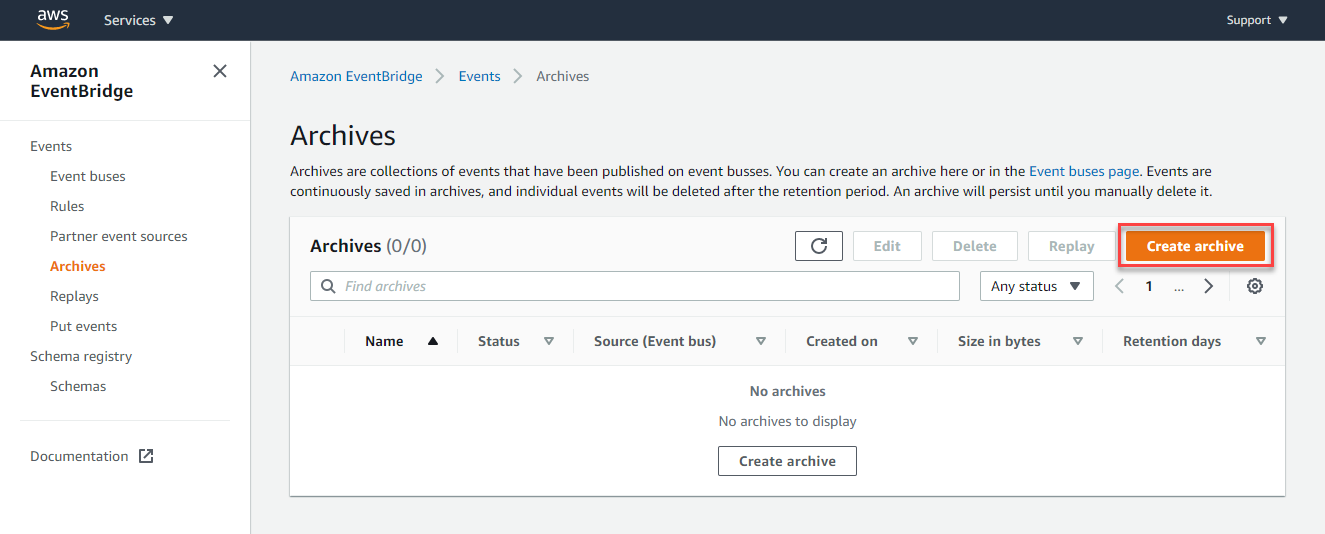Click the No archives message
Image resolution: width=1325 pixels, height=534 pixels.
[x=788, y=391]
